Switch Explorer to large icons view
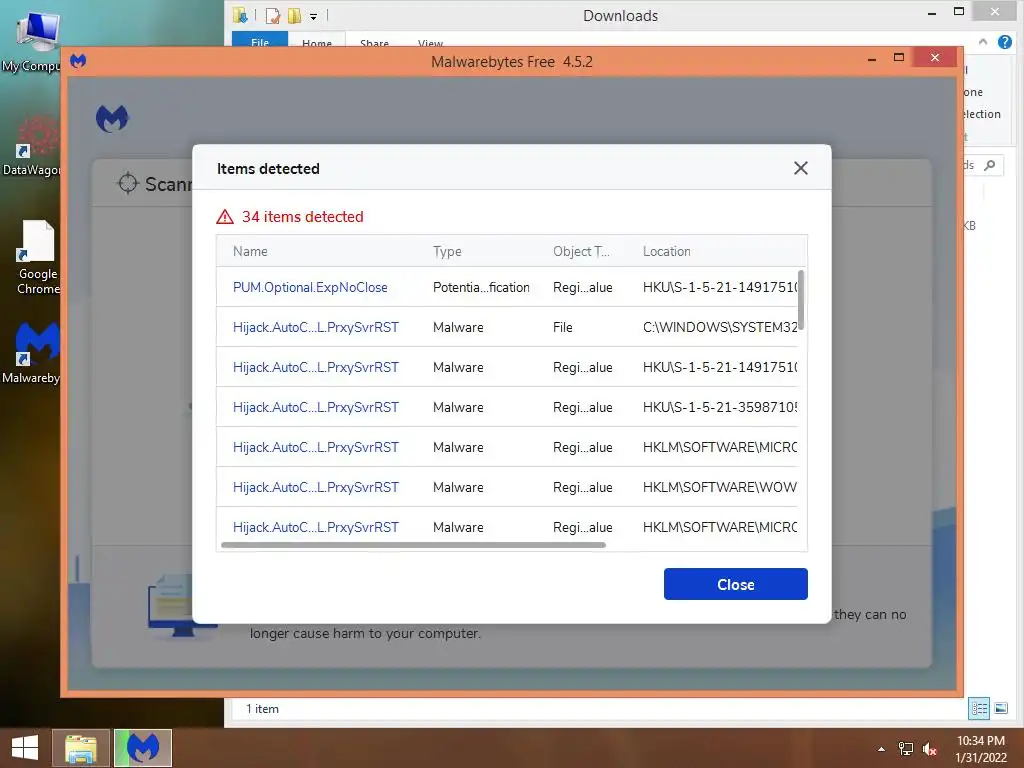The image size is (1024, 768). pos(1000,709)
